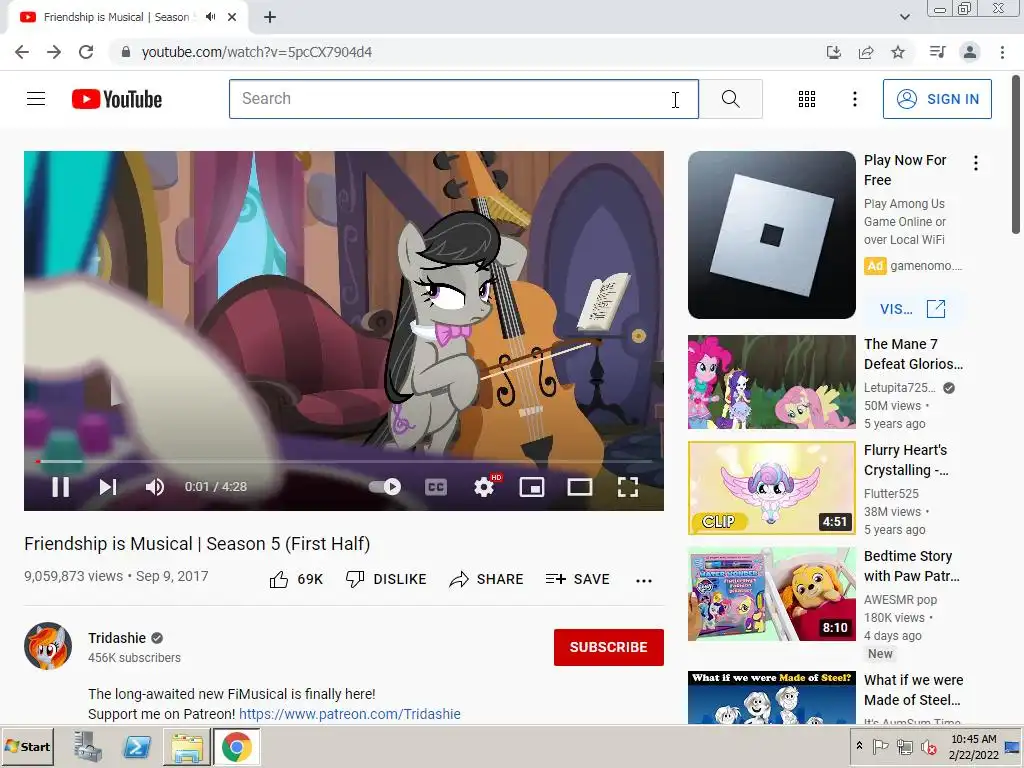Click the search magnifier button
1024x768 pixels.
pos(731,99)
